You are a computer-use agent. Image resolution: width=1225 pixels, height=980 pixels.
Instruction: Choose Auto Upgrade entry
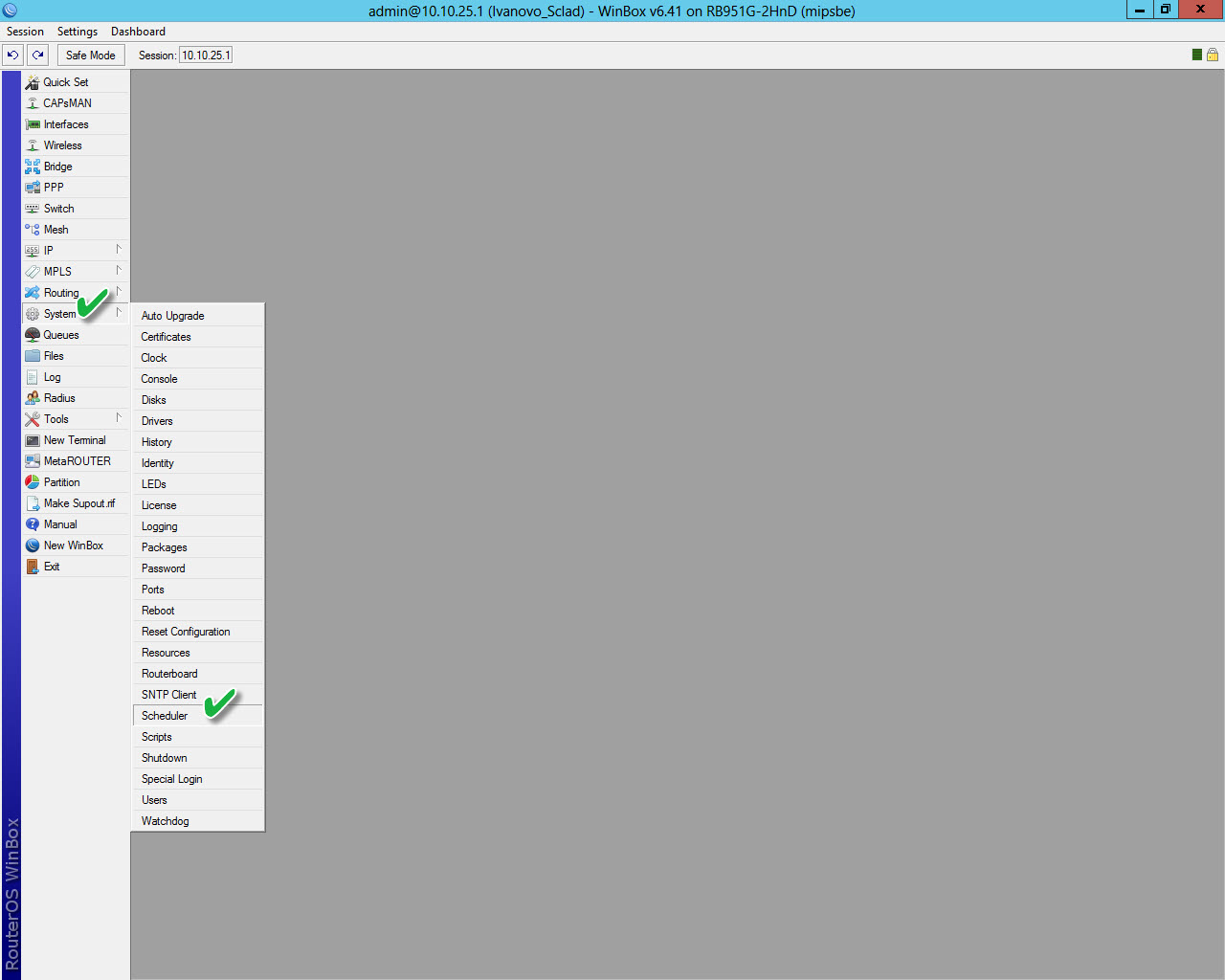(198, 316)
